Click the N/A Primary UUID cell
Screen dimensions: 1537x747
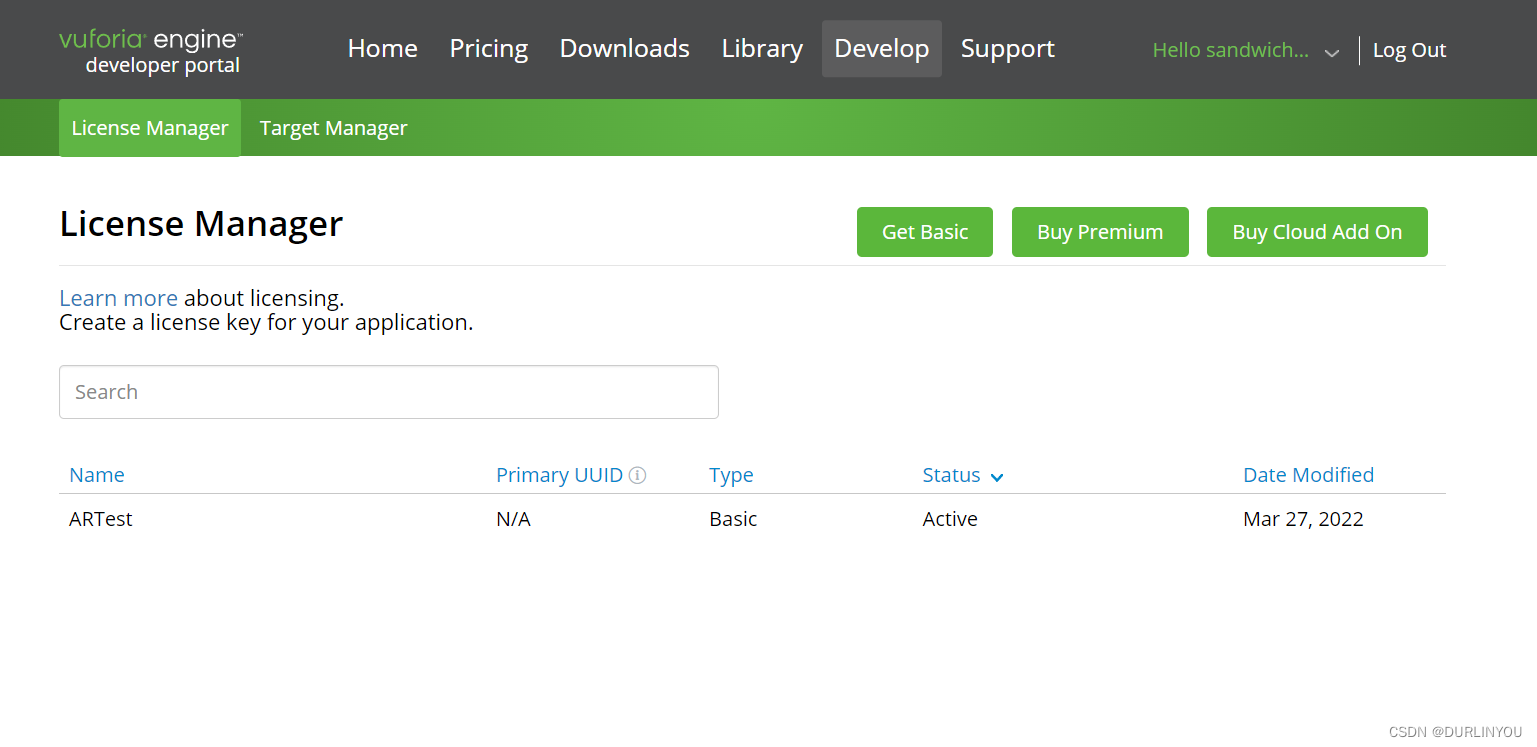tap(513, 519)
